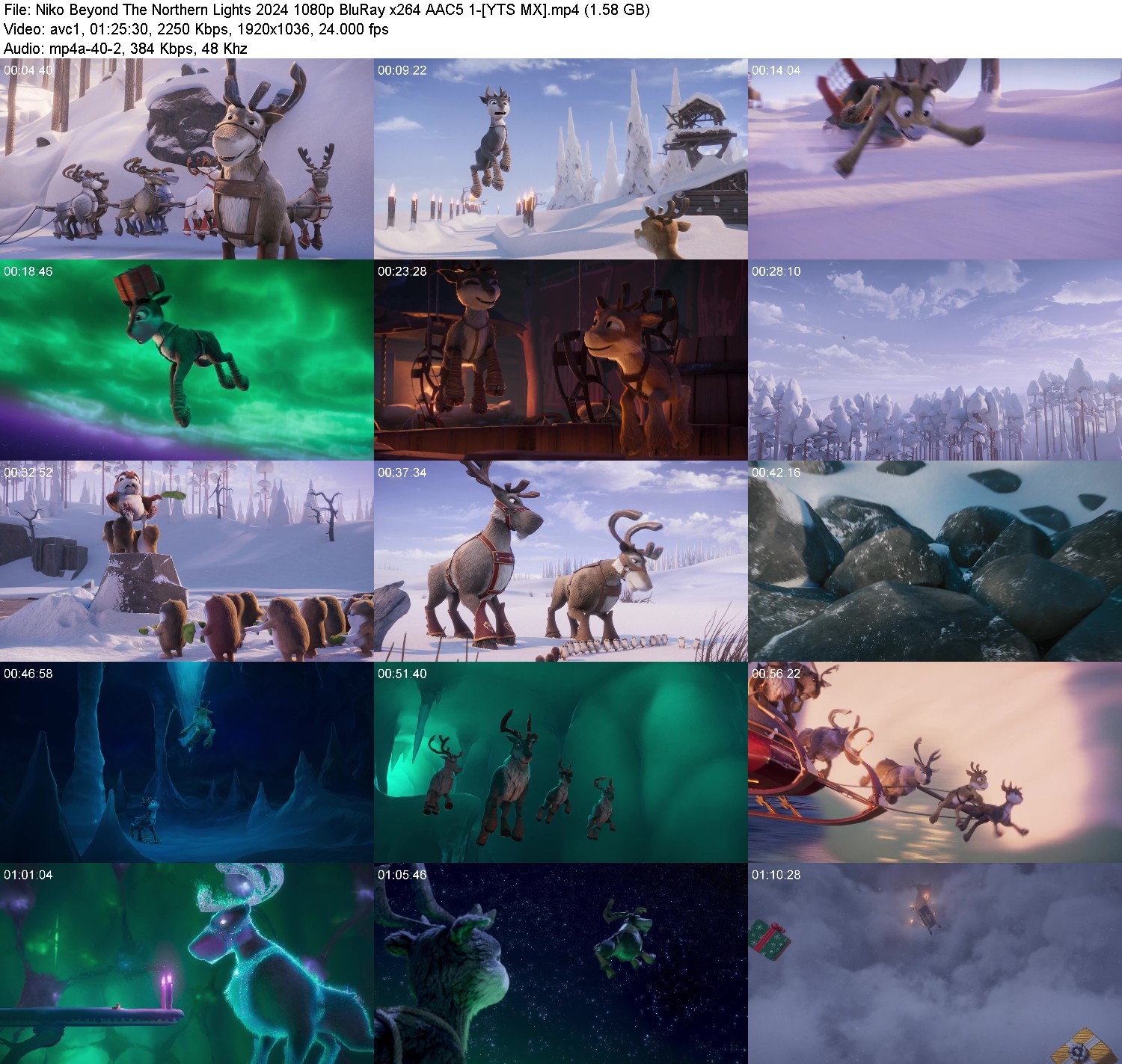This screenshot has height=1064, width=1122.
Task: Open the starry night frame at 01:05:46
Action: tap(561, 963)
